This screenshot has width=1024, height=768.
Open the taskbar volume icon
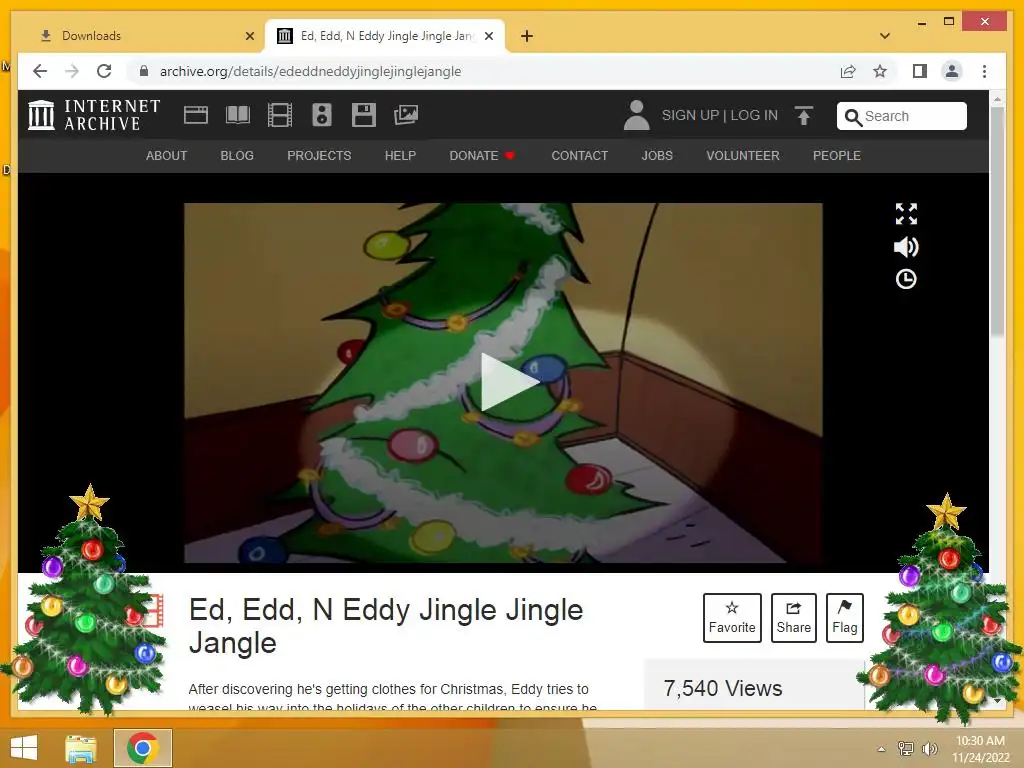pos(929,748)
